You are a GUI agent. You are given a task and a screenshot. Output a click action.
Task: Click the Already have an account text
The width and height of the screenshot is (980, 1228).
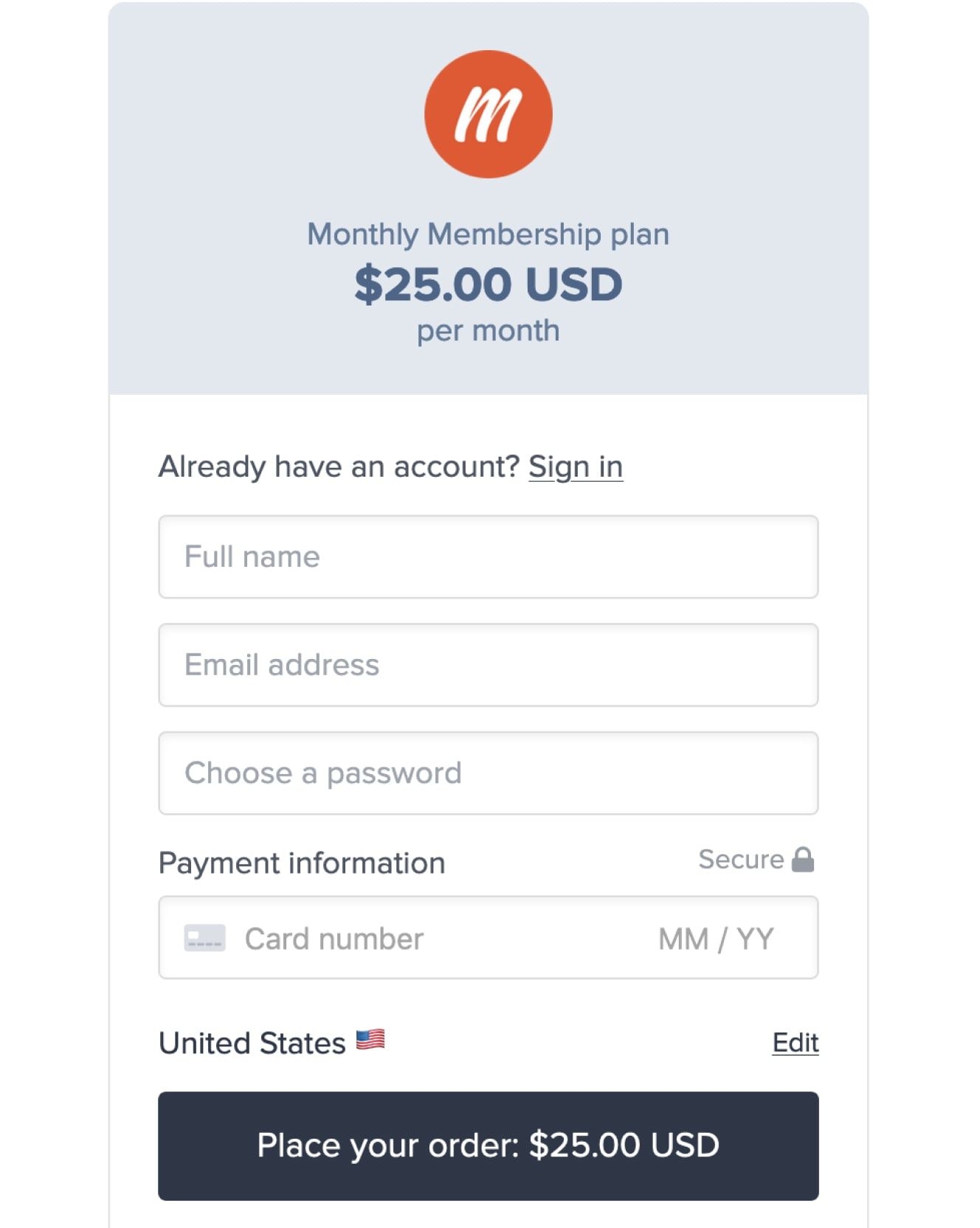point(340,466)
